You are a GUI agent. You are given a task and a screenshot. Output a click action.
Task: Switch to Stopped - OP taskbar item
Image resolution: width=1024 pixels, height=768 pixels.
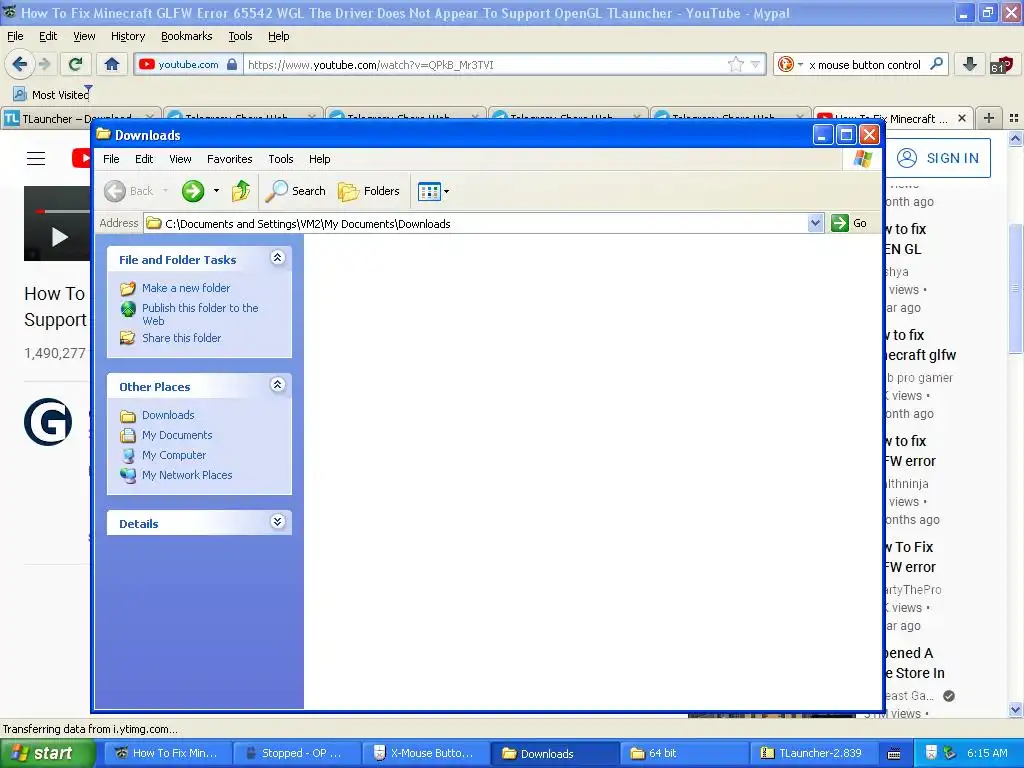295,753
